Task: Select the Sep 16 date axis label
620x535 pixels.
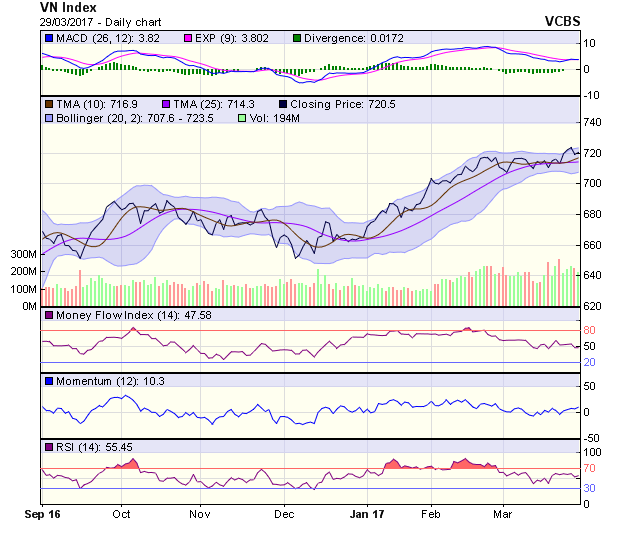Action: coord(42,513)
